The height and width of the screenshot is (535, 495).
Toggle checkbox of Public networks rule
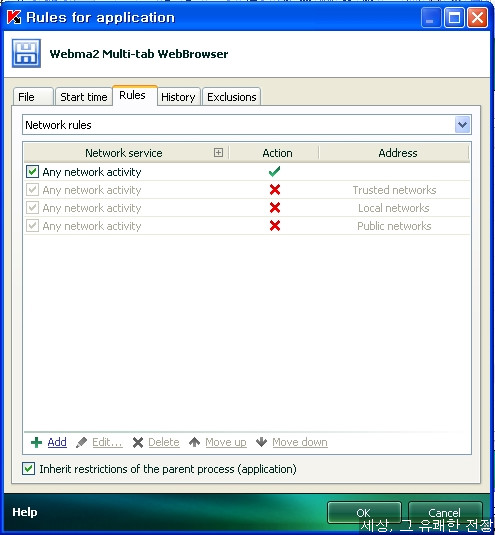(x=32, y=226)
